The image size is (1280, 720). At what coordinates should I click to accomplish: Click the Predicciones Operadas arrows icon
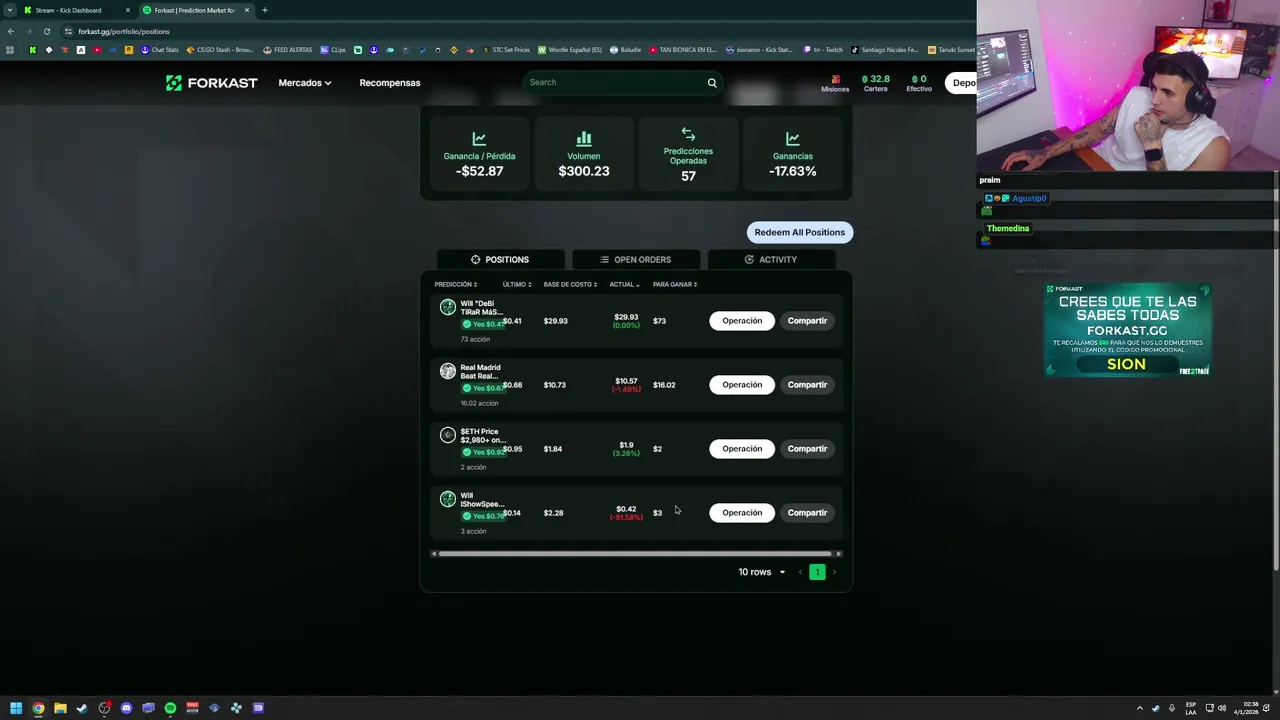pyautogui.click(x=688, y=134)
